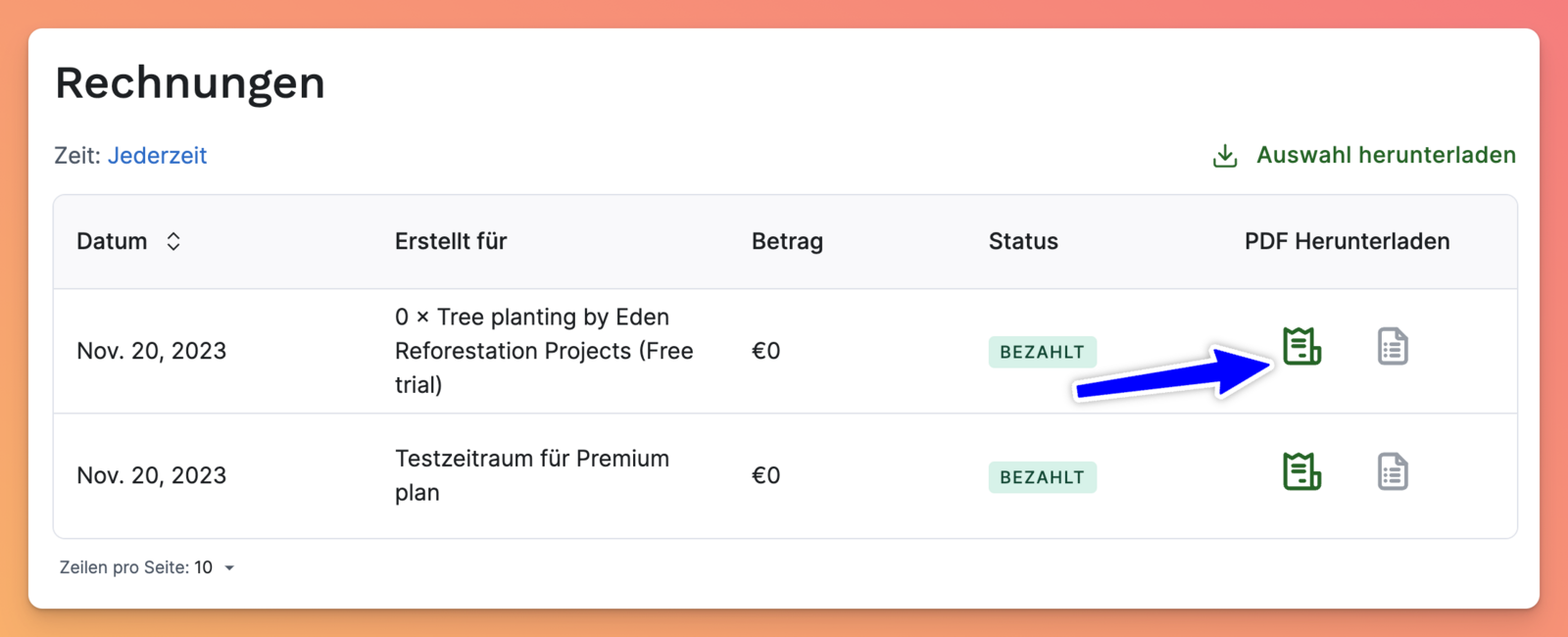Click download arrow icon beside Auswahl herunterladen
Image resolution: width=1568 pixels, height=637 pixels.
(x=1225, y=156)
